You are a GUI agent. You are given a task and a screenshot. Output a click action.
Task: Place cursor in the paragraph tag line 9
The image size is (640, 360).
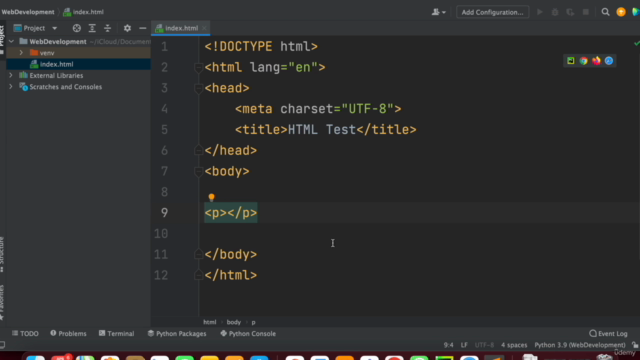coord(231,213)
